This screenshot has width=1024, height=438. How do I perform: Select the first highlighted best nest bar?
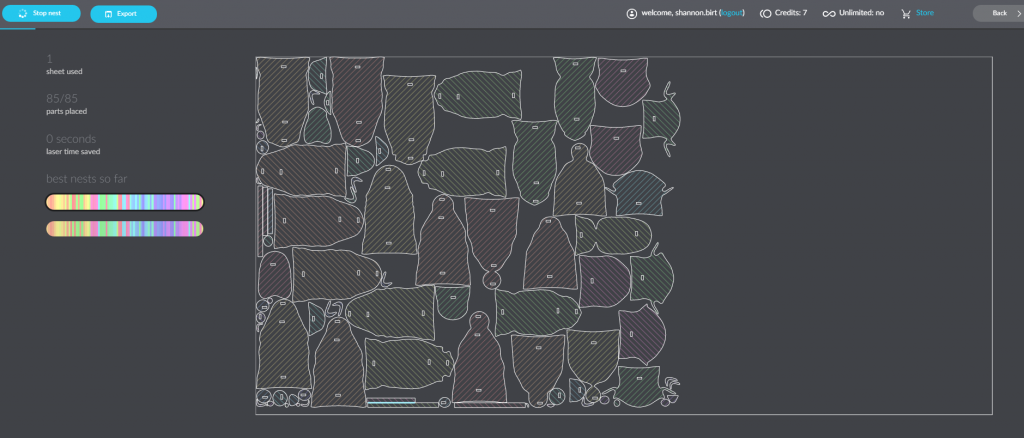point(125,202)
